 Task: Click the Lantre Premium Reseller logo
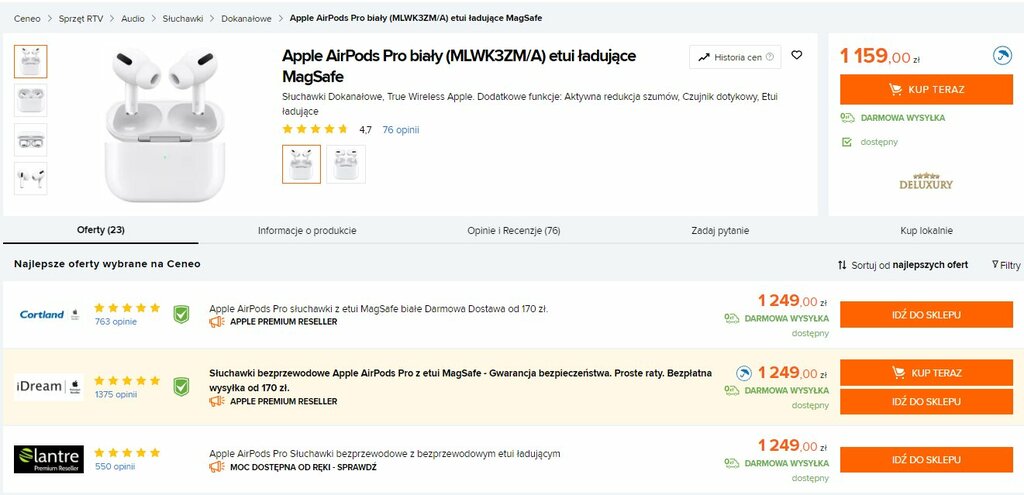tap(49, 459)
